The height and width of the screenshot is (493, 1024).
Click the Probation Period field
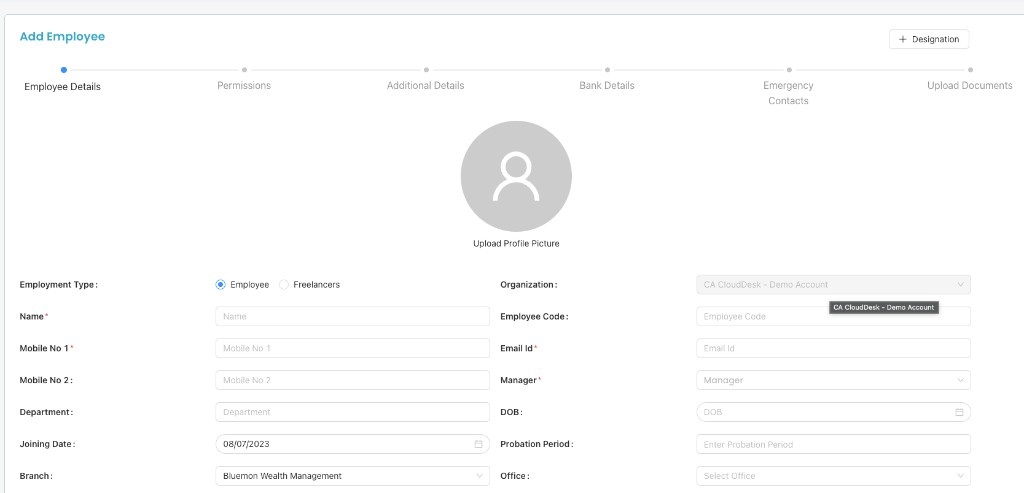pos(833,444)
